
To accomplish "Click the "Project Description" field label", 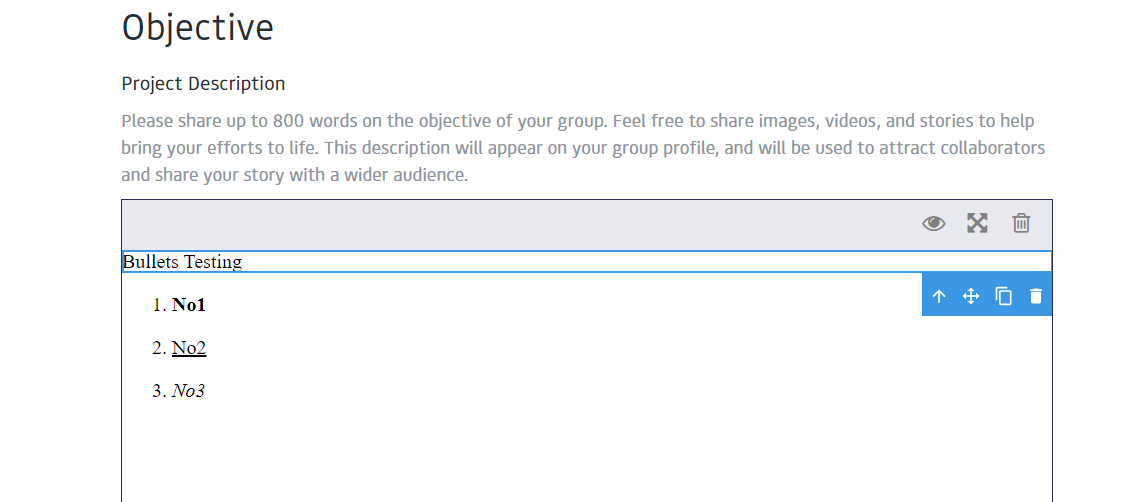I will (203, 83).
